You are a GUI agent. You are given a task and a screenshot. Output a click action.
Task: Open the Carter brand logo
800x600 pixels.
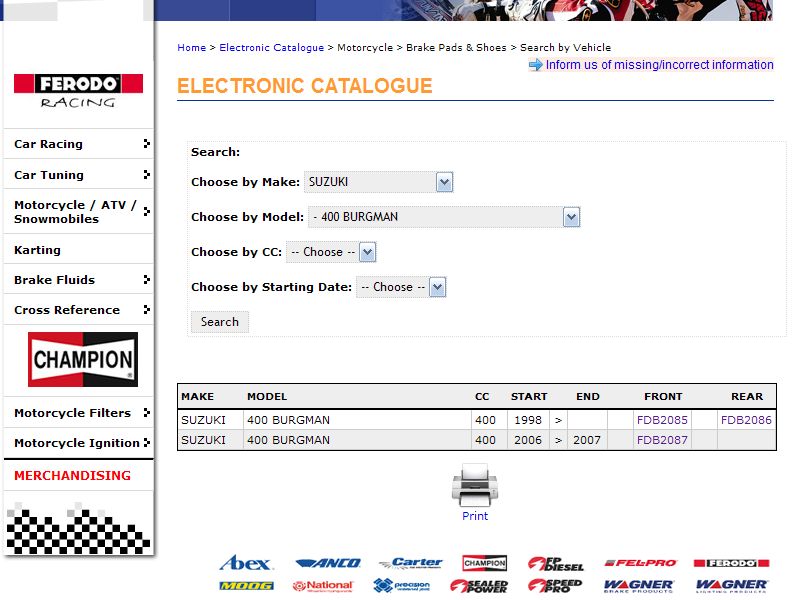pos(411,563)
